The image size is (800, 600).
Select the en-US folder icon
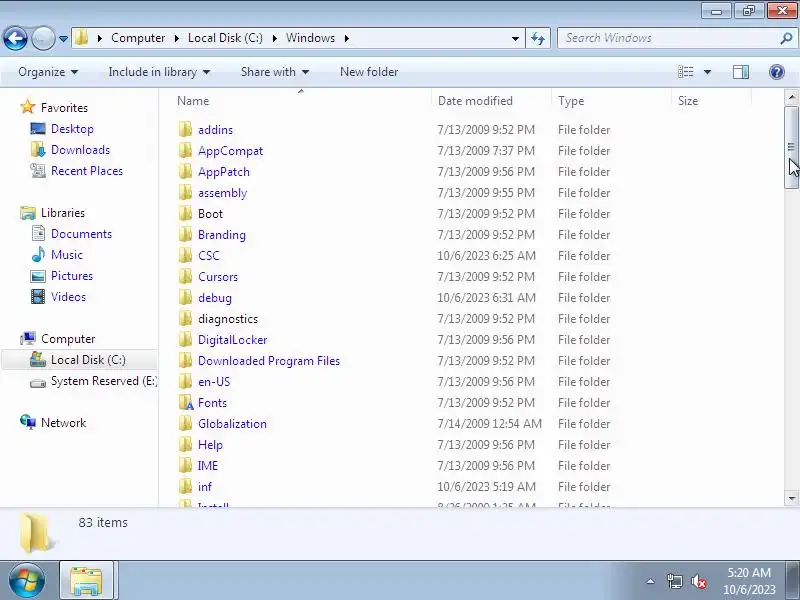(186, 381)
